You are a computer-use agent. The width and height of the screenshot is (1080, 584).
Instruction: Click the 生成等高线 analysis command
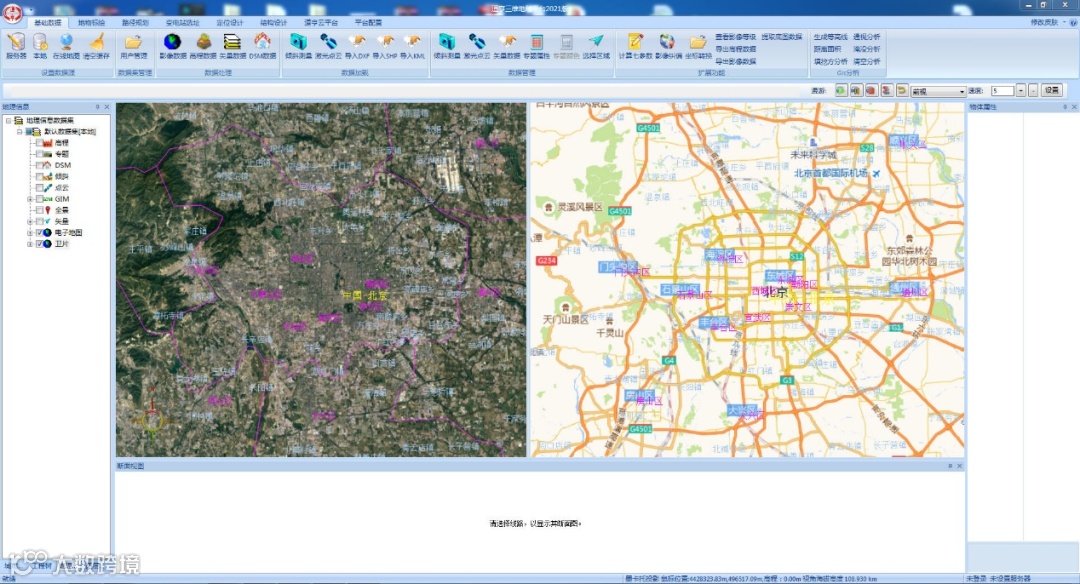pos(830,36)
